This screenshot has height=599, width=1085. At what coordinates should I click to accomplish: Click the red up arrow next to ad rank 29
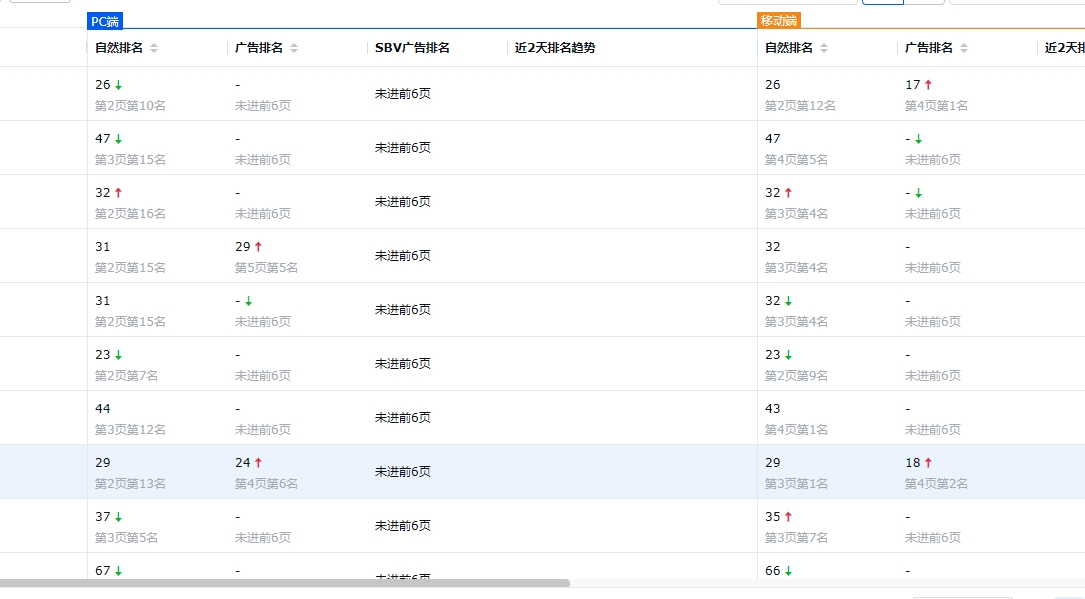pyautogui.click(x=256, y=246)
